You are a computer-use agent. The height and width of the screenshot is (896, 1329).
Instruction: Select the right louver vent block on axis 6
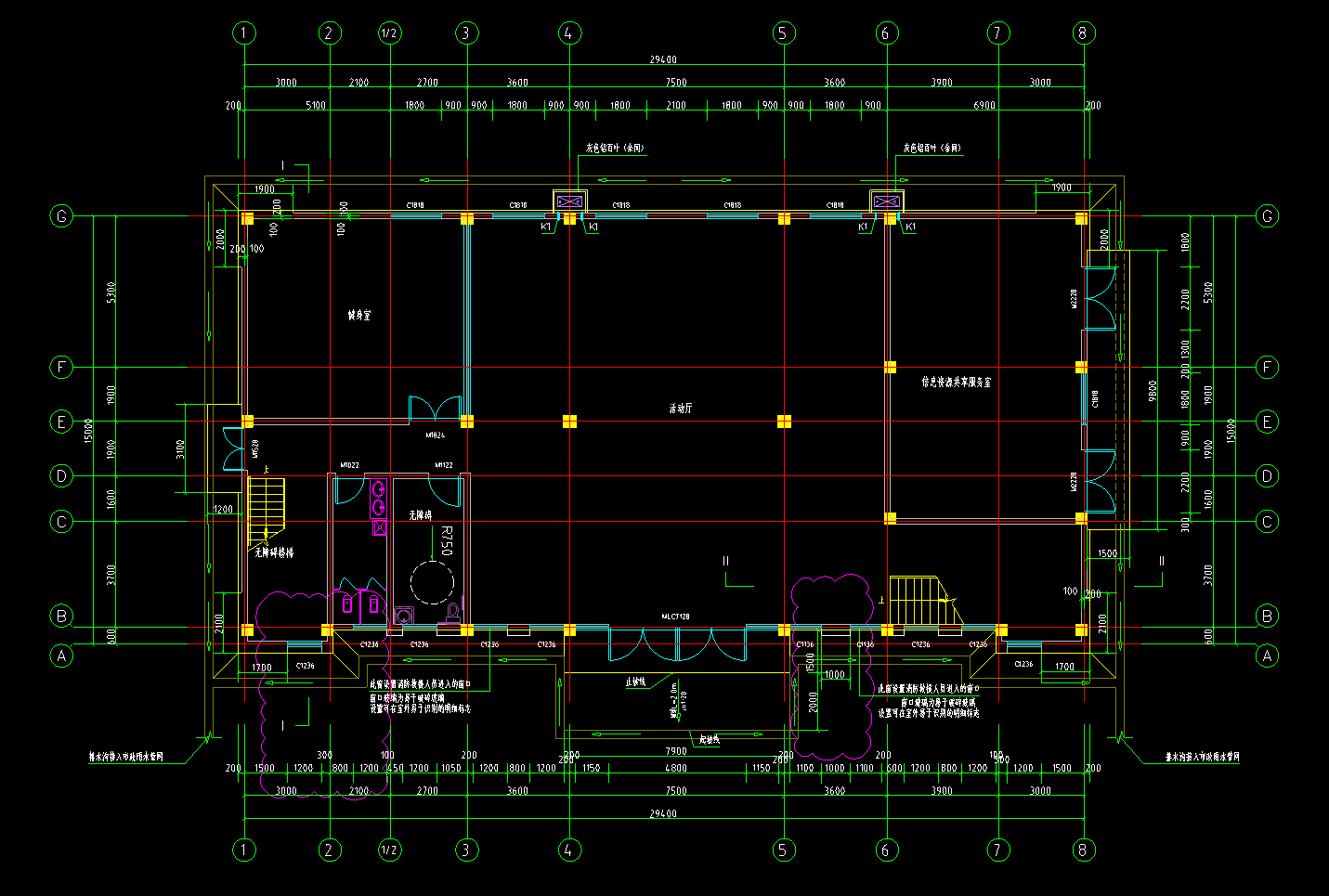pyautogui.click(x=886, y=201)
